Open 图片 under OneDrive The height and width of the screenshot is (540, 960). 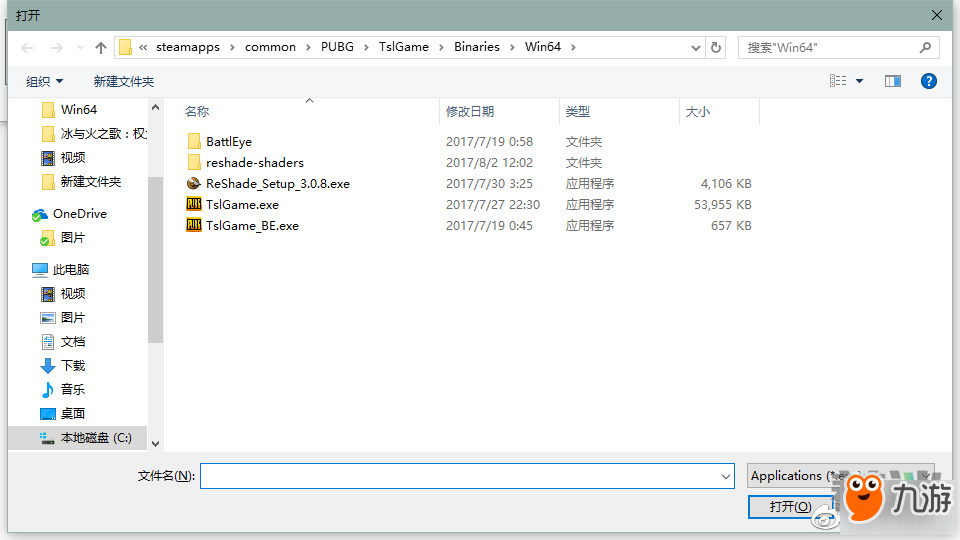pos(63,238)
